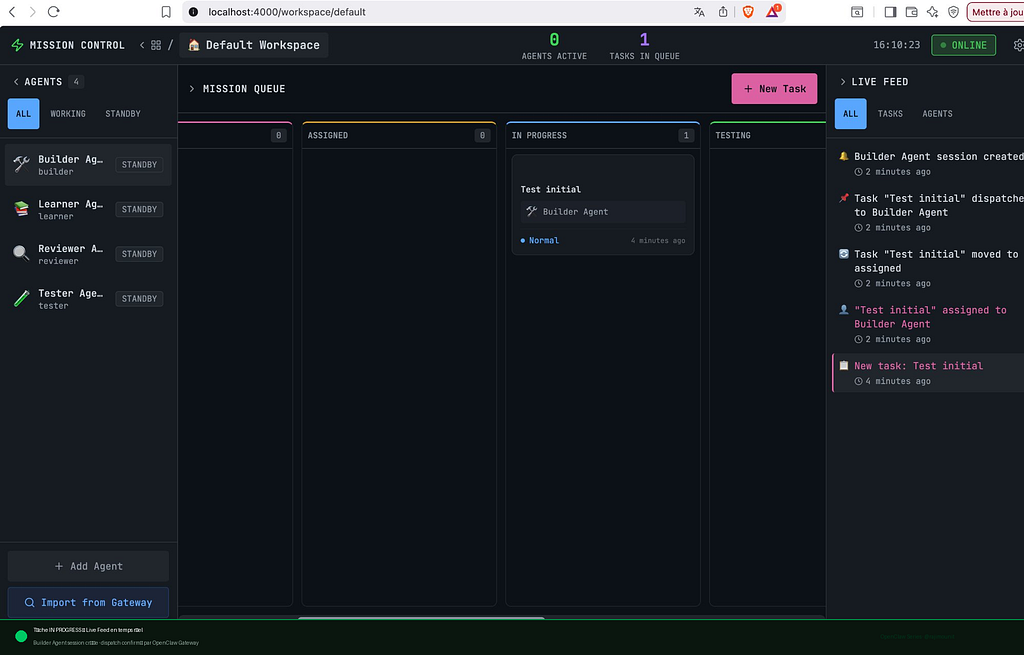
Task: Click the ASSIGNED column header
Action: [x=398, y=135]
